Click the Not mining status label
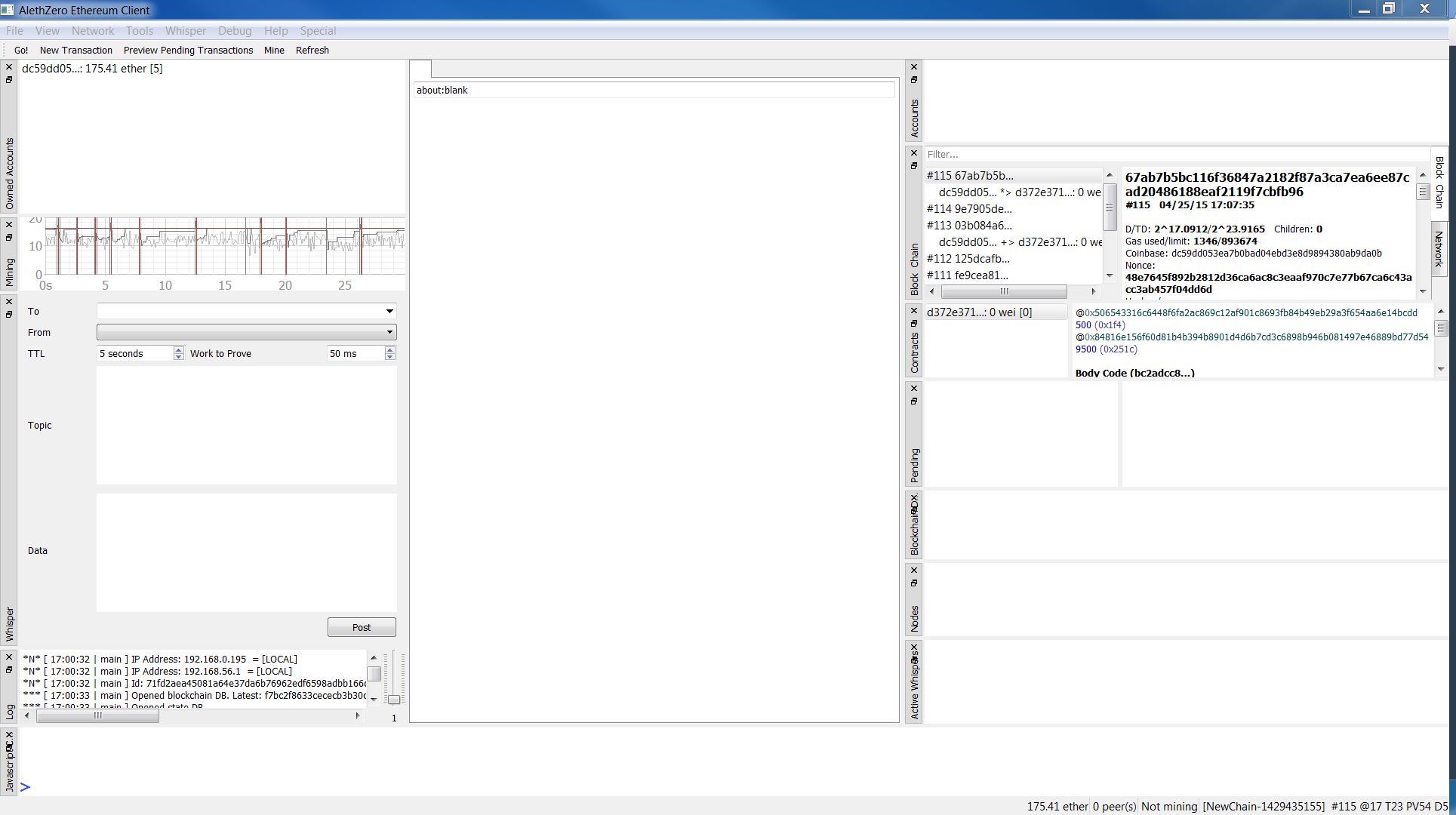Screen dimensions: 1456x815 point(1169,807)
